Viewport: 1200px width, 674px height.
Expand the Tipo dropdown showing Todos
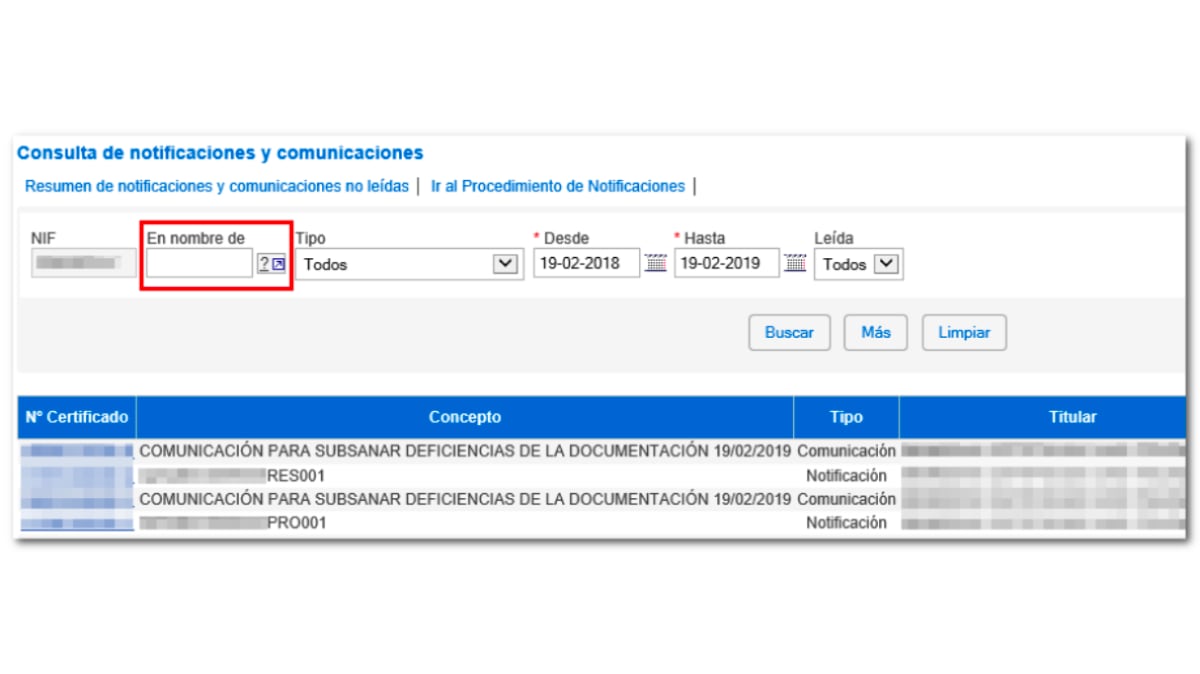(410, 265)
